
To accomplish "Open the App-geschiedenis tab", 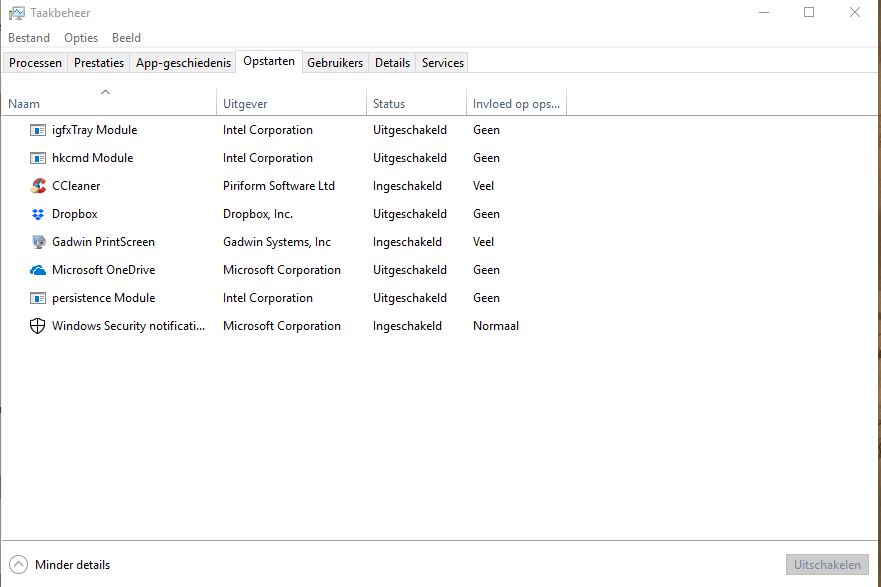I will coord(183,63).
